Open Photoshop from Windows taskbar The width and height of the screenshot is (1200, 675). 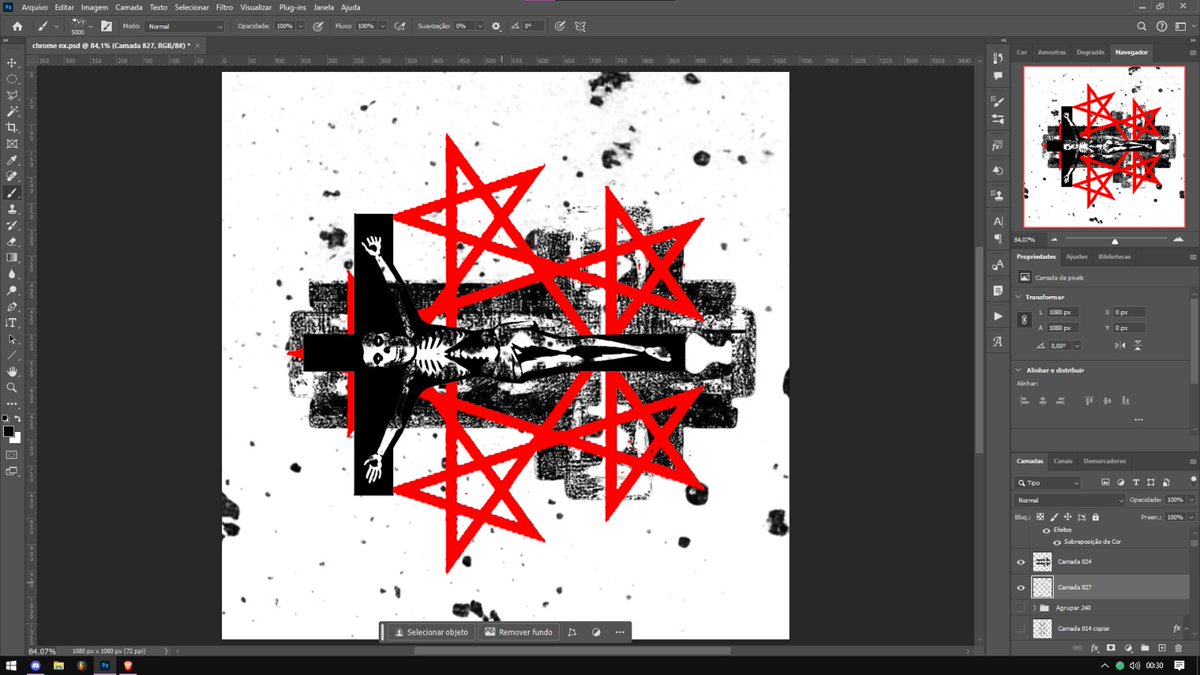[x=104, y=665]
